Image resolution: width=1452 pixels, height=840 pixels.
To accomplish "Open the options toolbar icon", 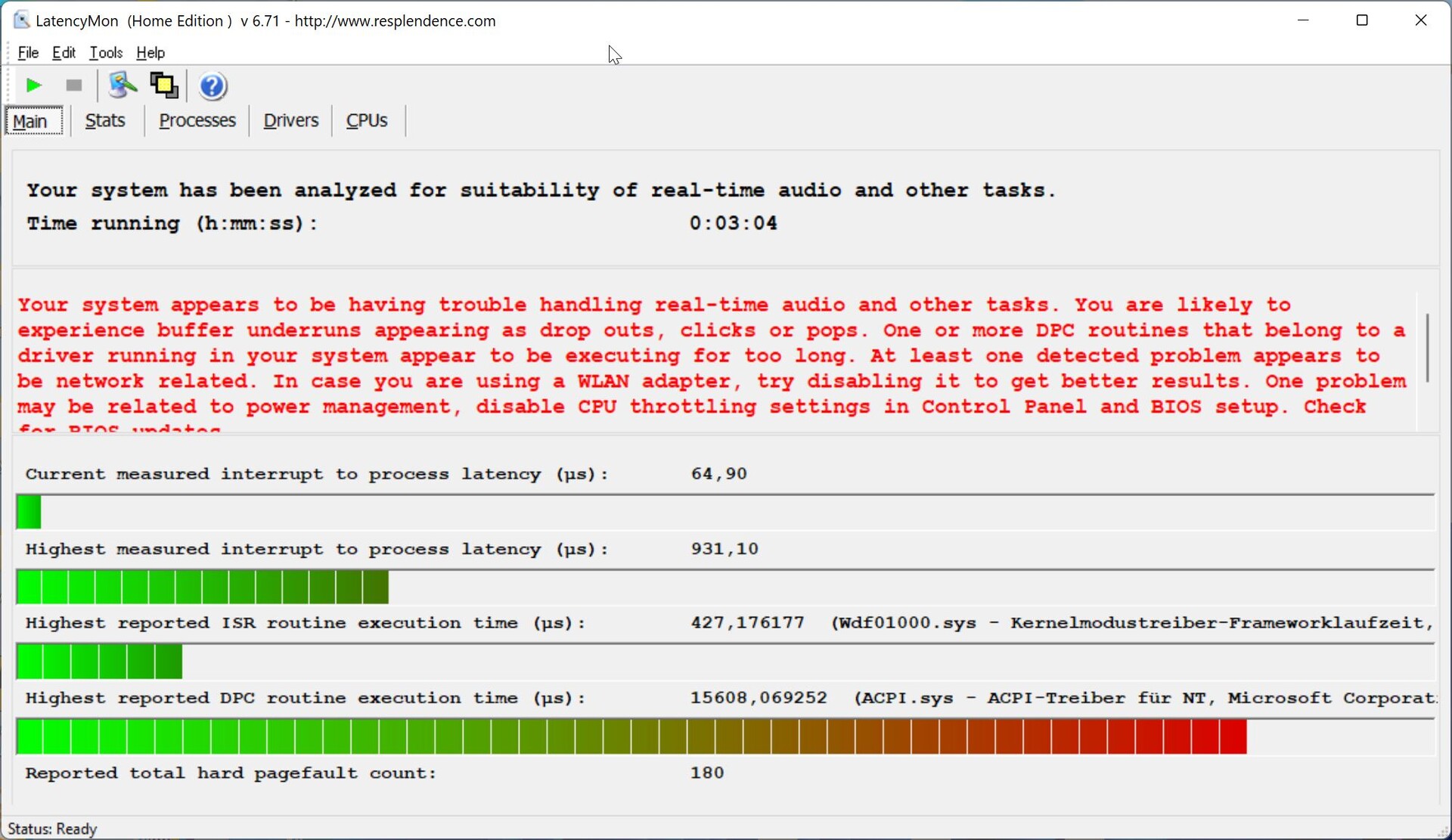I will pyautogui.click(x=122, y=85).
